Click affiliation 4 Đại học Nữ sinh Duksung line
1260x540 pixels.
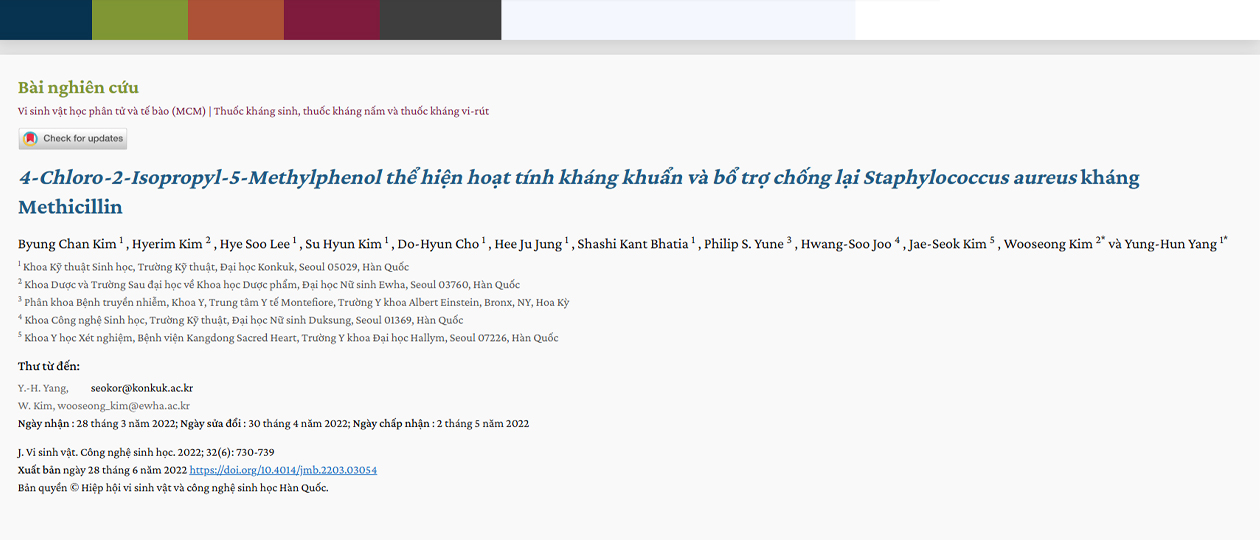(x=240, y=320)
